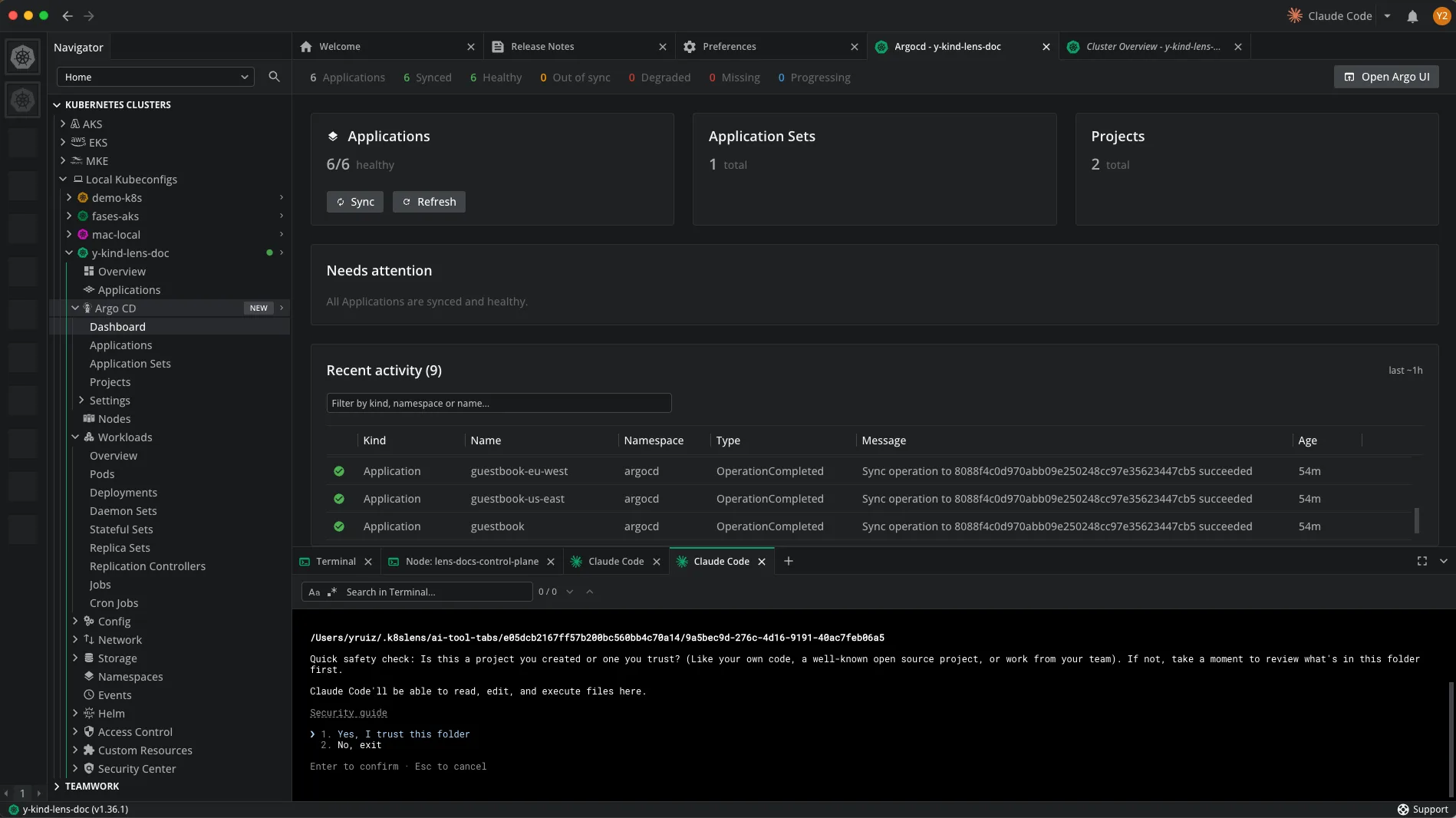The width and height of the screenshot is (1456, 818).
Task: Maximize the terminal dock panel
Action: 1422,561
